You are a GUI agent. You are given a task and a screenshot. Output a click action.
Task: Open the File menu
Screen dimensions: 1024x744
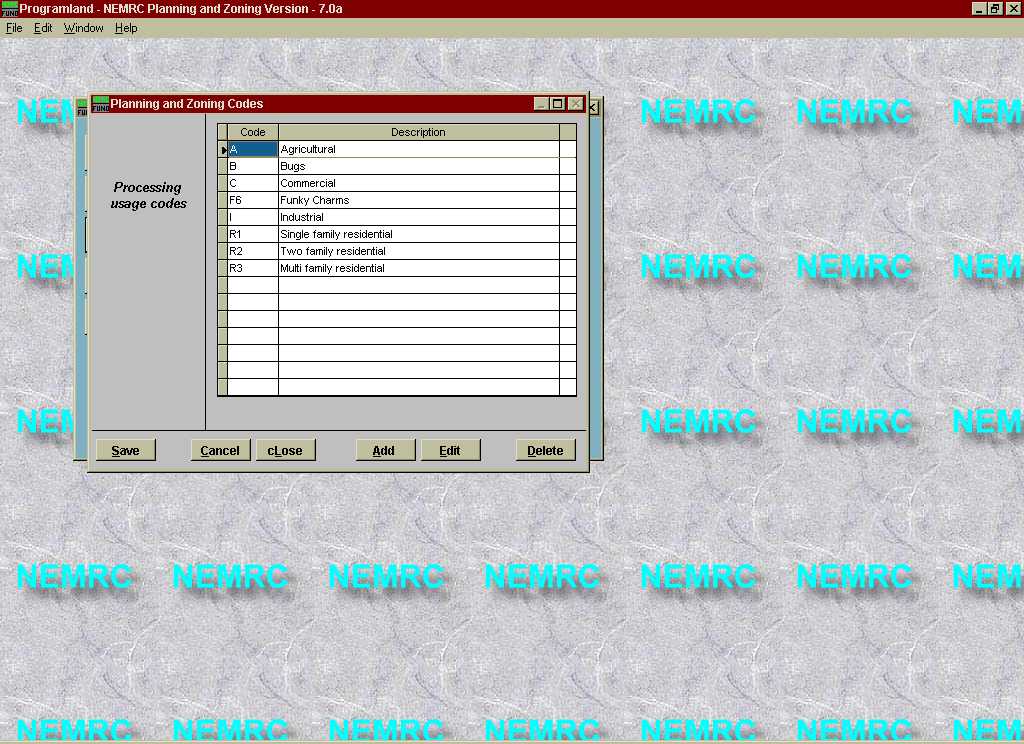point(14,28)
